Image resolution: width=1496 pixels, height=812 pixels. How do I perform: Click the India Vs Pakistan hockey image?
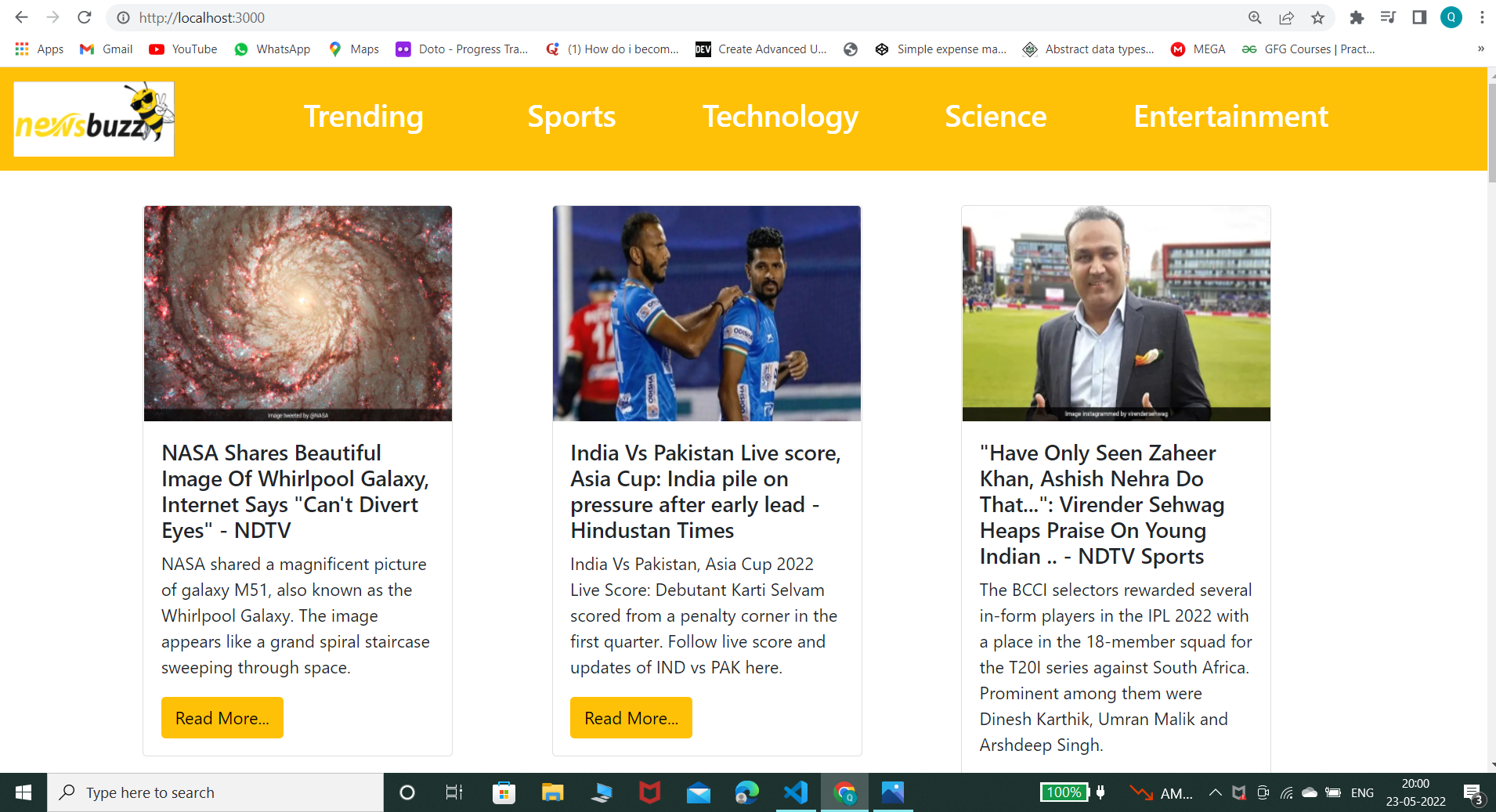(706, 313)
